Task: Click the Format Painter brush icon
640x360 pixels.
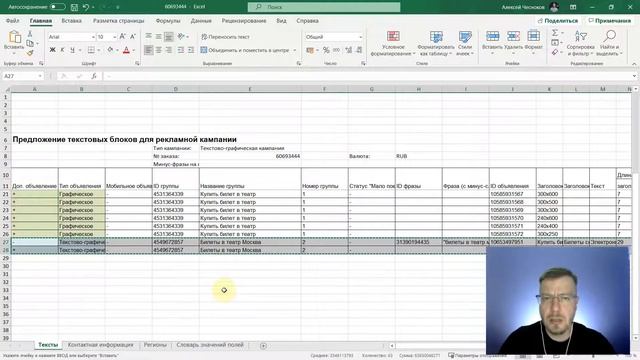Action: [x=30, y=53]
